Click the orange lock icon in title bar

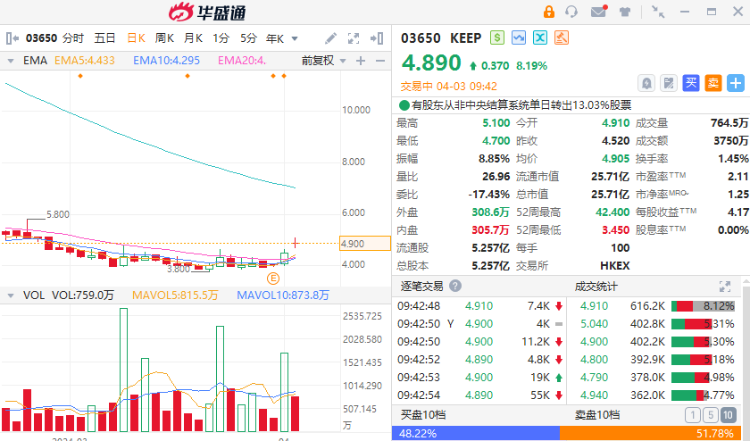549,11
